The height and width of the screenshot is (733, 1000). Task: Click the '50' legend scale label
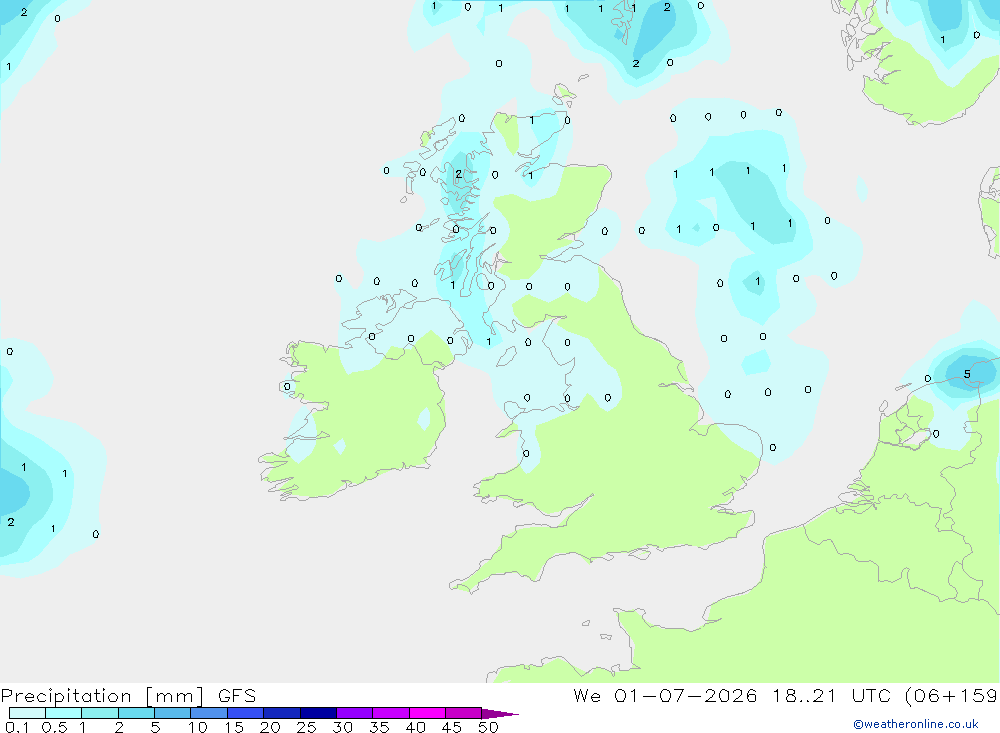488,727
